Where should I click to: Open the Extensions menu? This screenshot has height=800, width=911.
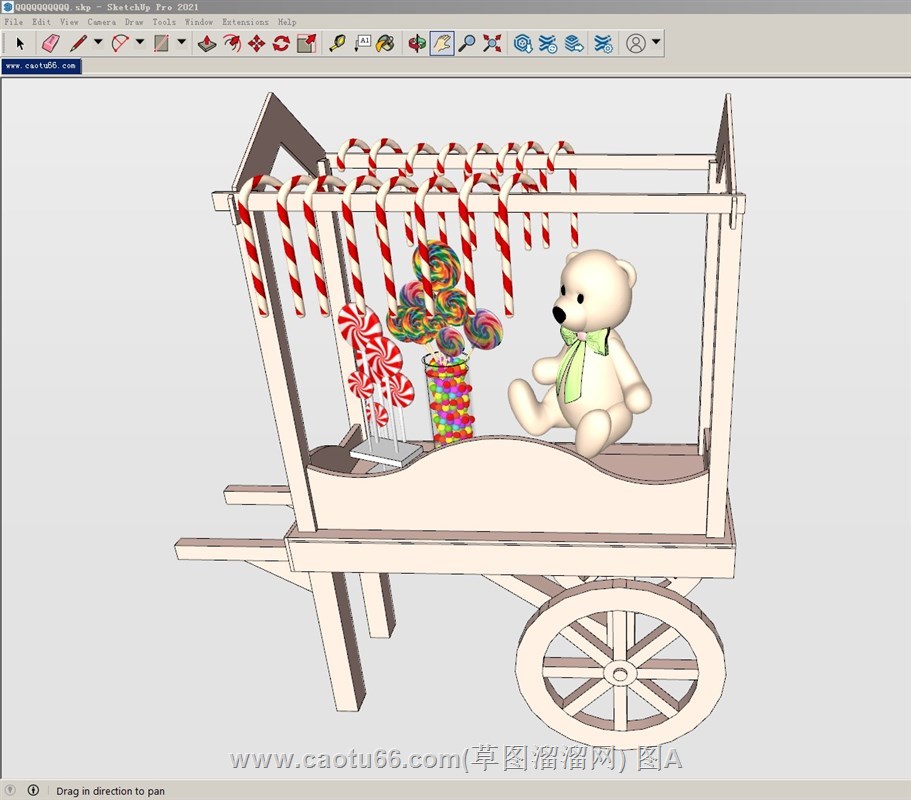point(245,22)
